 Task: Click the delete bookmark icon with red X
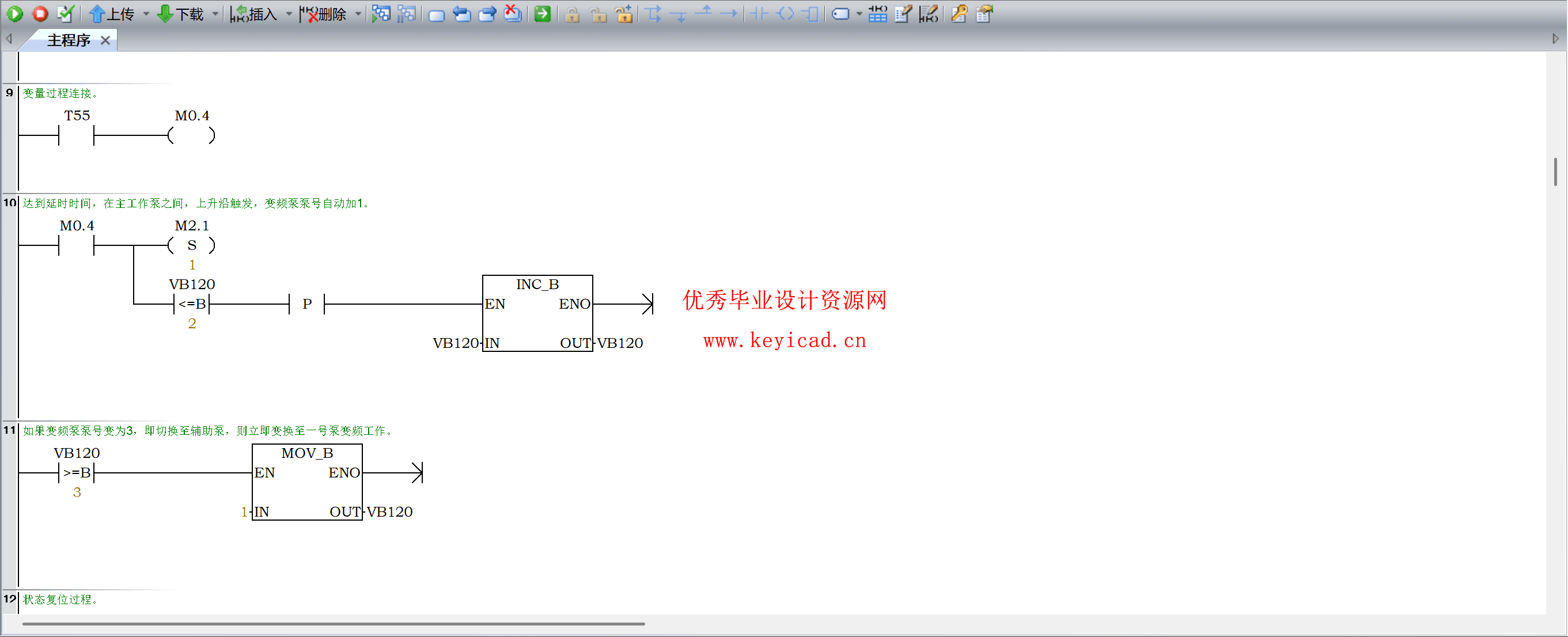pyautogui.click(x=513, y=13)
